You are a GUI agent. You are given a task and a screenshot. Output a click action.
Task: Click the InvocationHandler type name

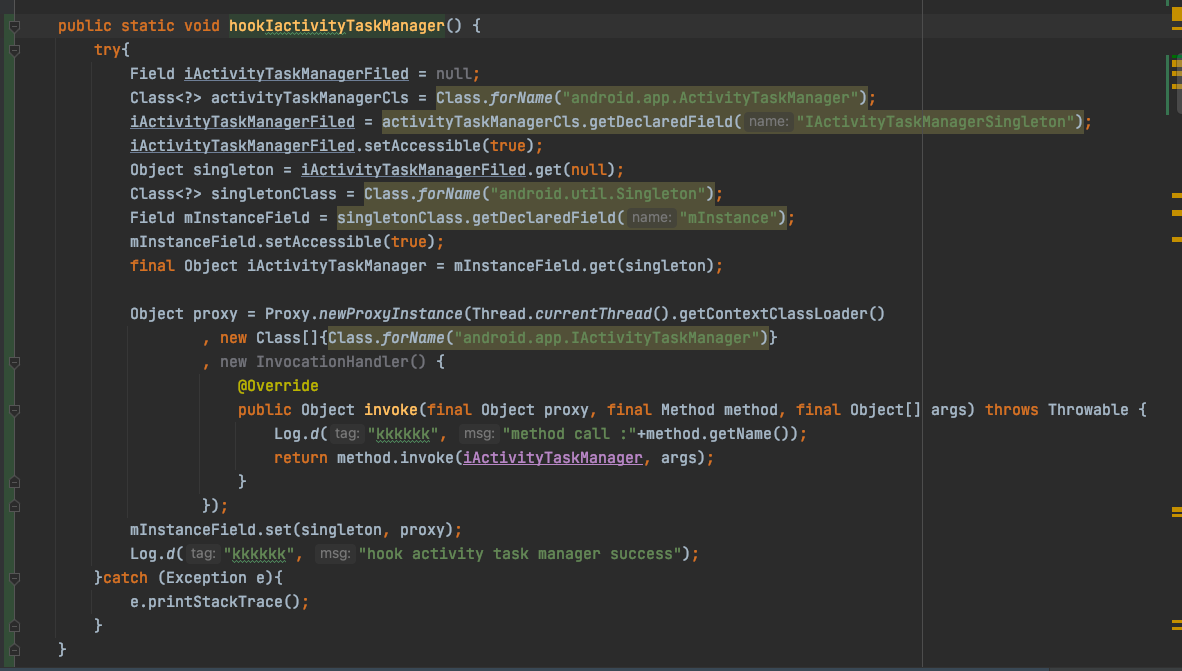[332, 362]
